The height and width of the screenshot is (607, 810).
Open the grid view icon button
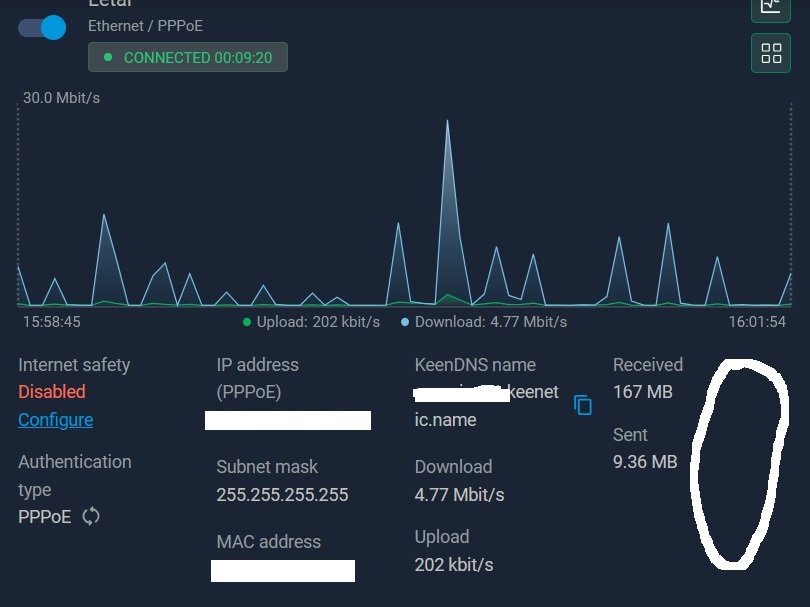[x=770, y=53]
